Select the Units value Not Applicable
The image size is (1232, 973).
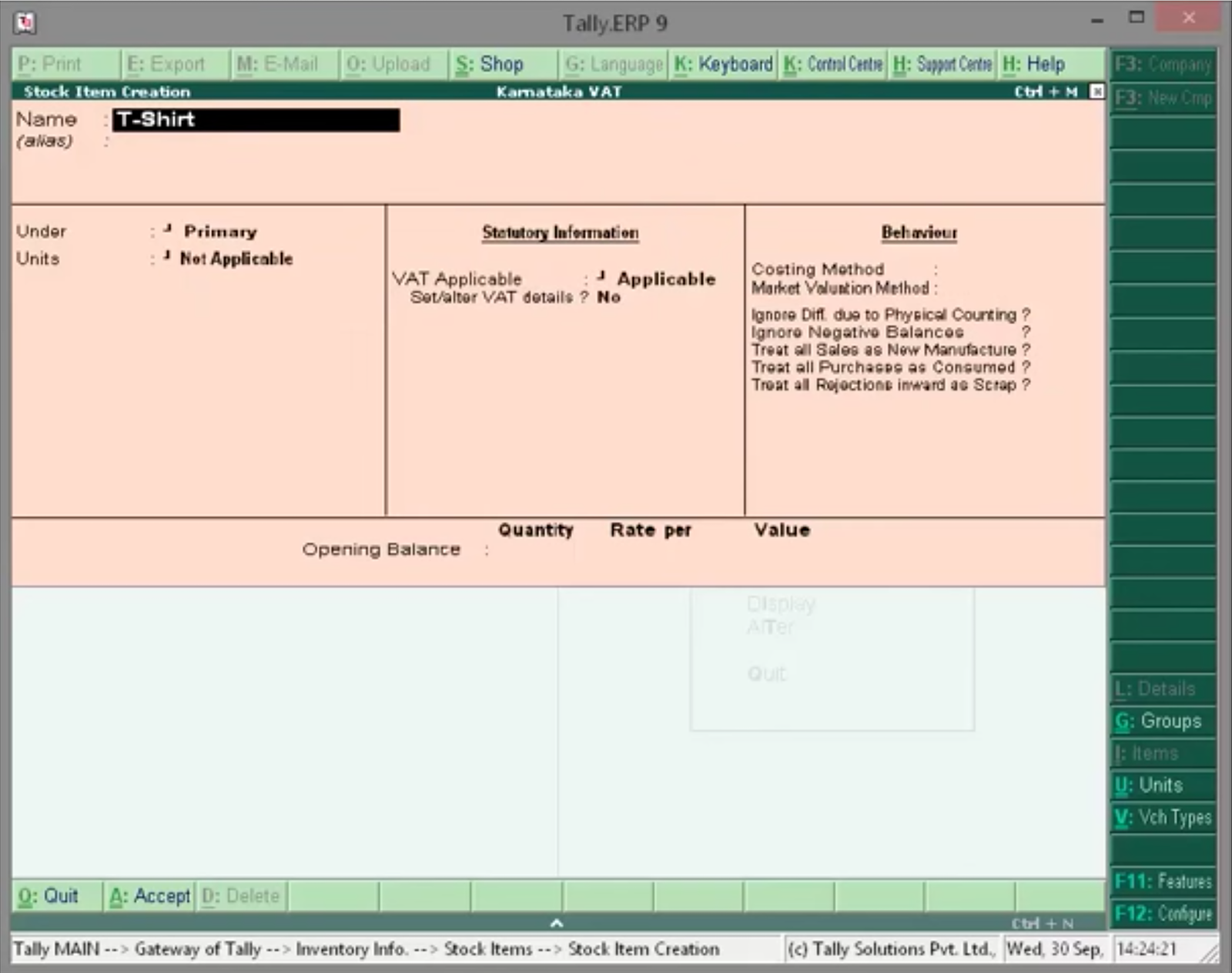(x=236, y=259)
